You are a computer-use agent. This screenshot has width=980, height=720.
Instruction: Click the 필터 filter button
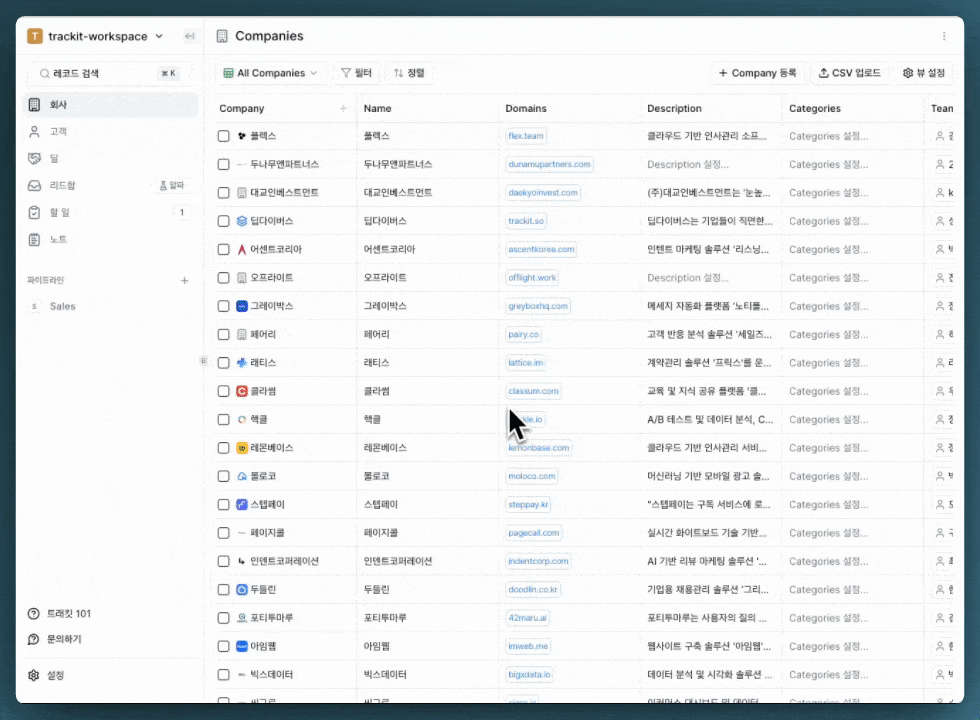click(x=356, y=73)
